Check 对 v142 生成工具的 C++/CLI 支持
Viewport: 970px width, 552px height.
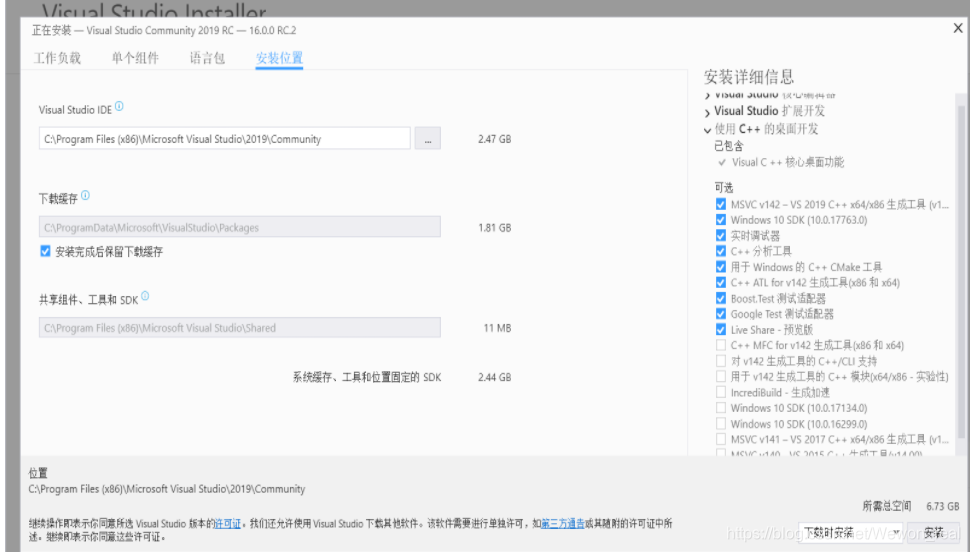click(x=721, y=361)
